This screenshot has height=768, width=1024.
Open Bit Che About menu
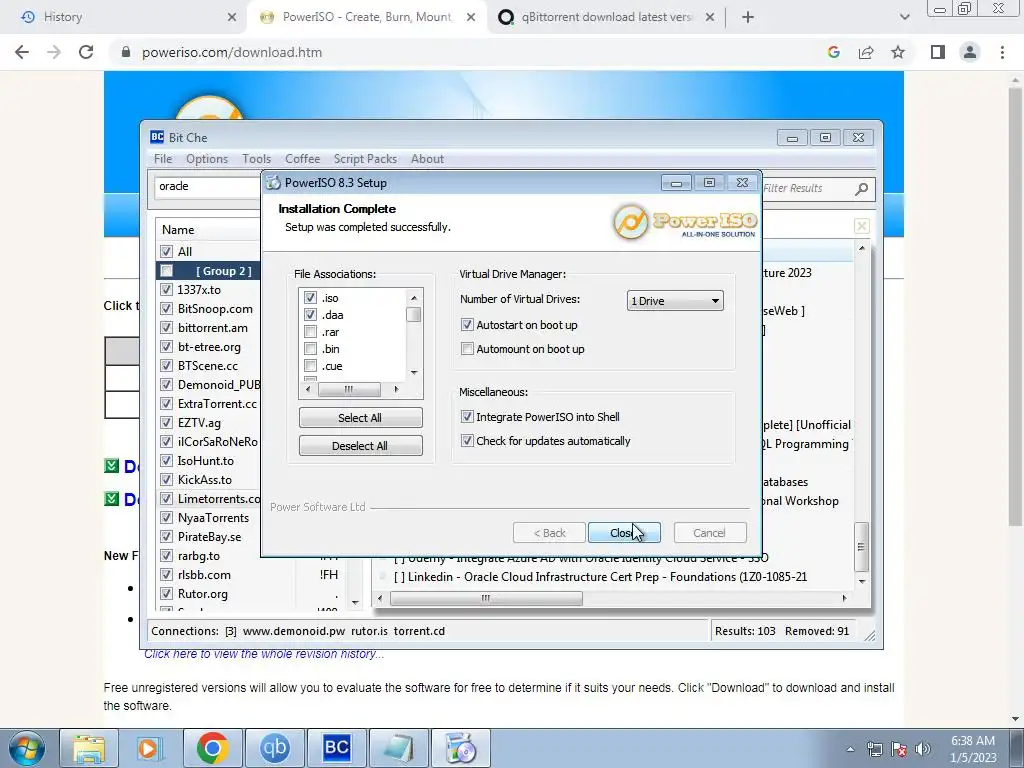click(x=427, y=159)
